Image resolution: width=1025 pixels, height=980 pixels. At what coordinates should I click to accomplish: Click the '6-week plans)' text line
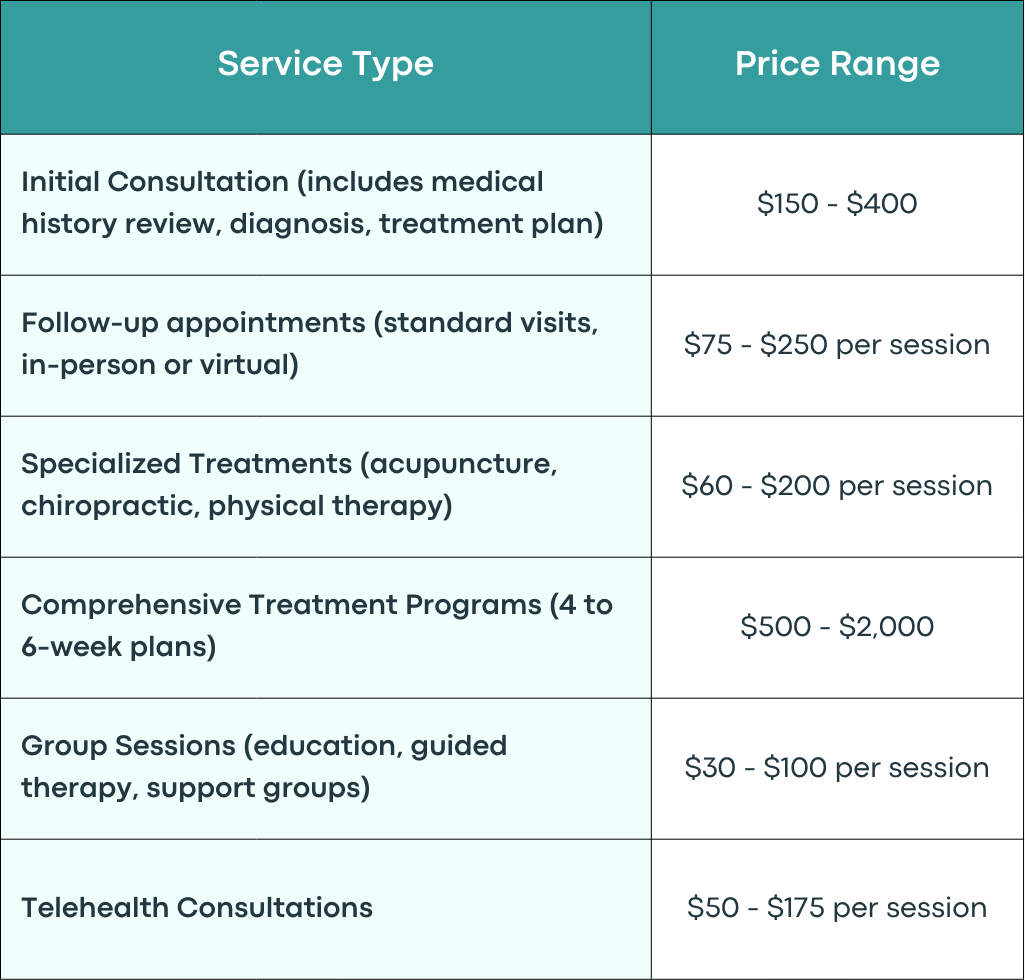click(118, 647)
